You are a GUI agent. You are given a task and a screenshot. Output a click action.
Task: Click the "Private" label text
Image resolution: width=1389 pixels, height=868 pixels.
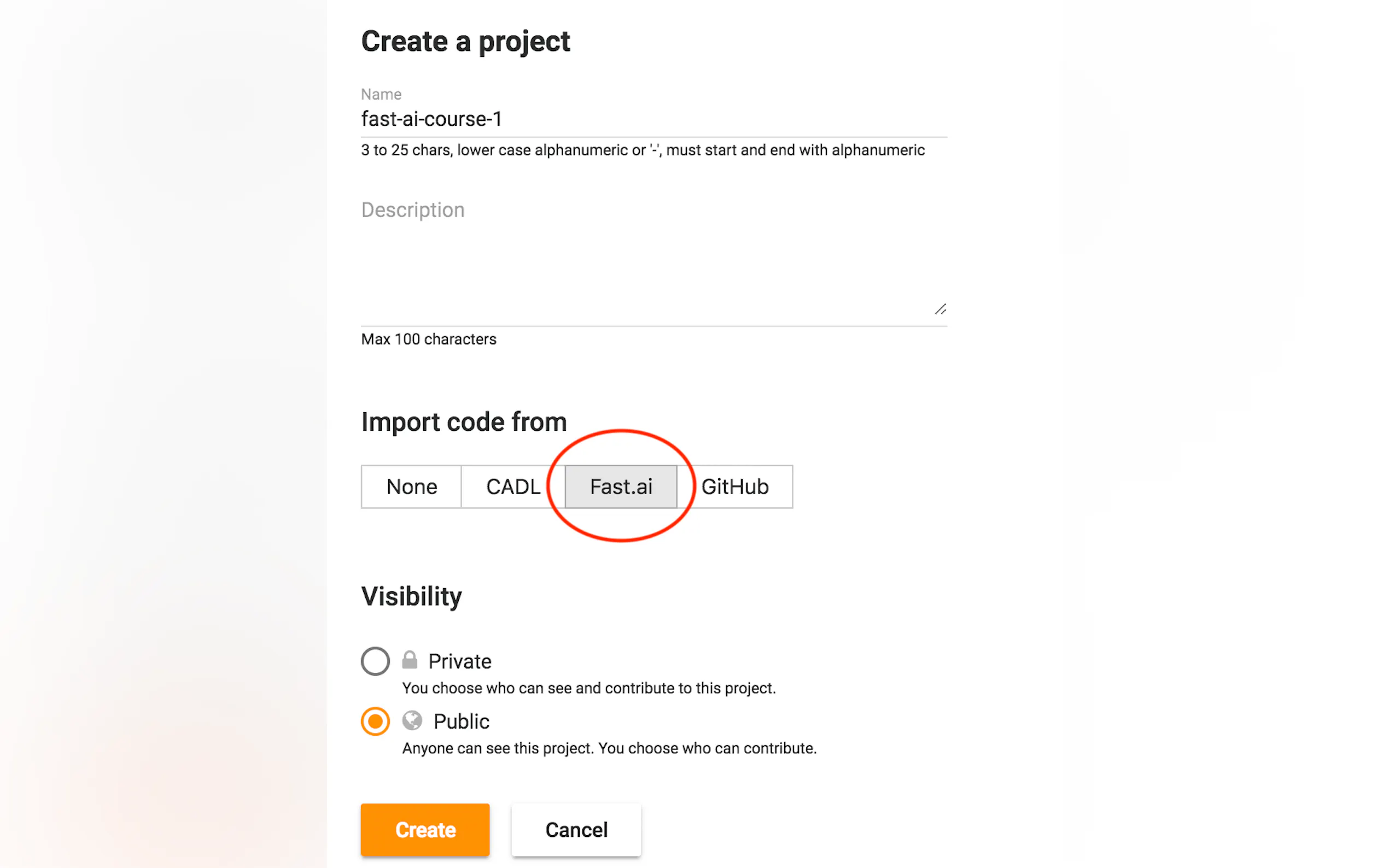pos(459,661)
